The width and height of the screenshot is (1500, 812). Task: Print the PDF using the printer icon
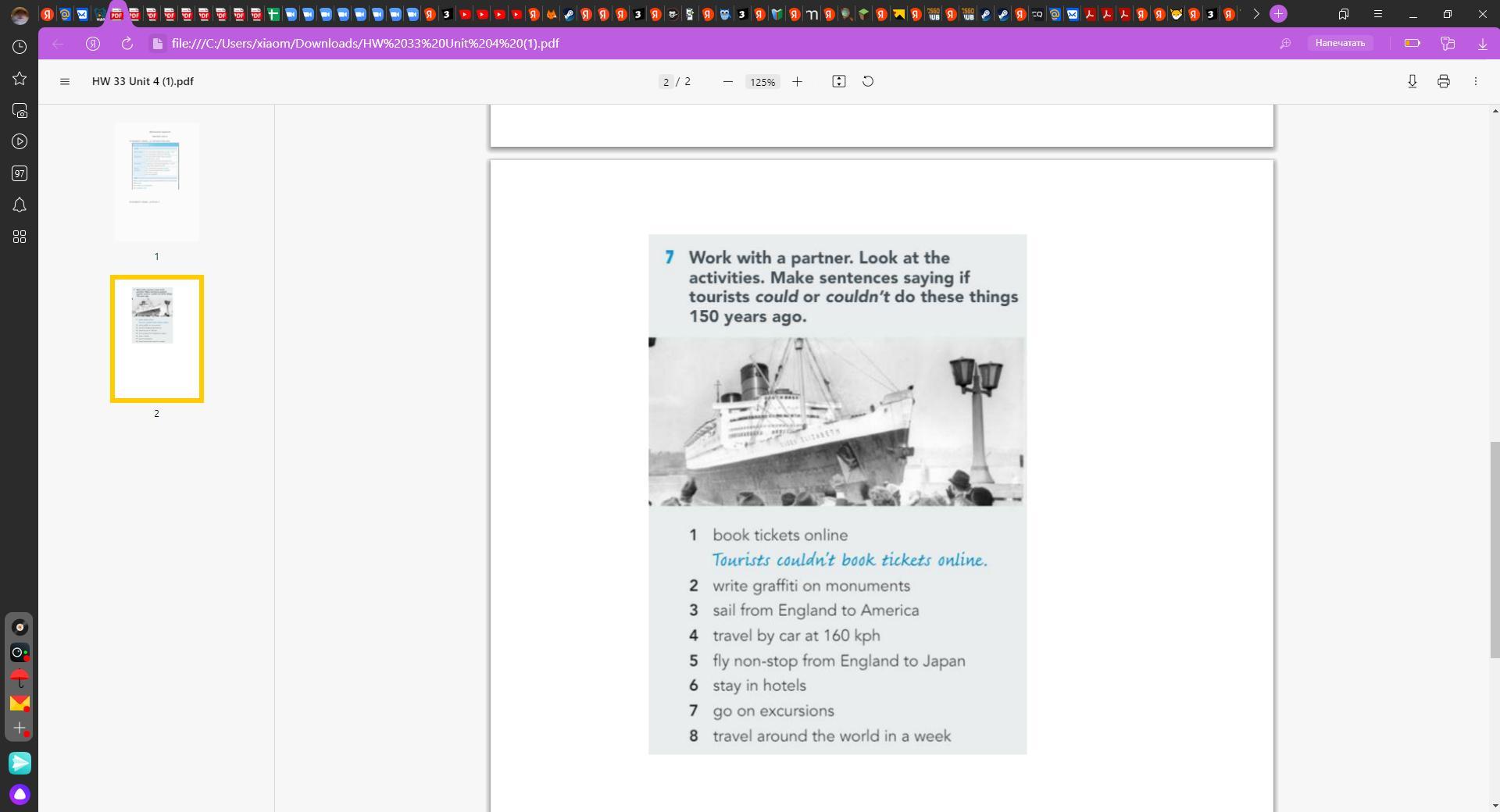[x=1444, y=81]
